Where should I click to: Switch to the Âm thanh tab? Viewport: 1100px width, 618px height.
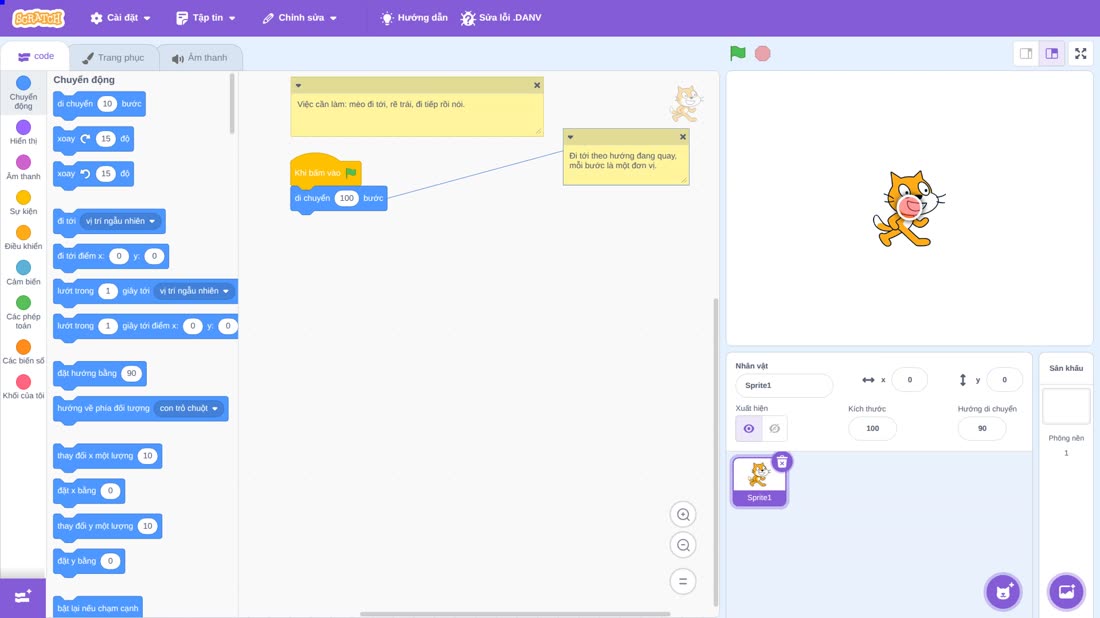(200, 58)
